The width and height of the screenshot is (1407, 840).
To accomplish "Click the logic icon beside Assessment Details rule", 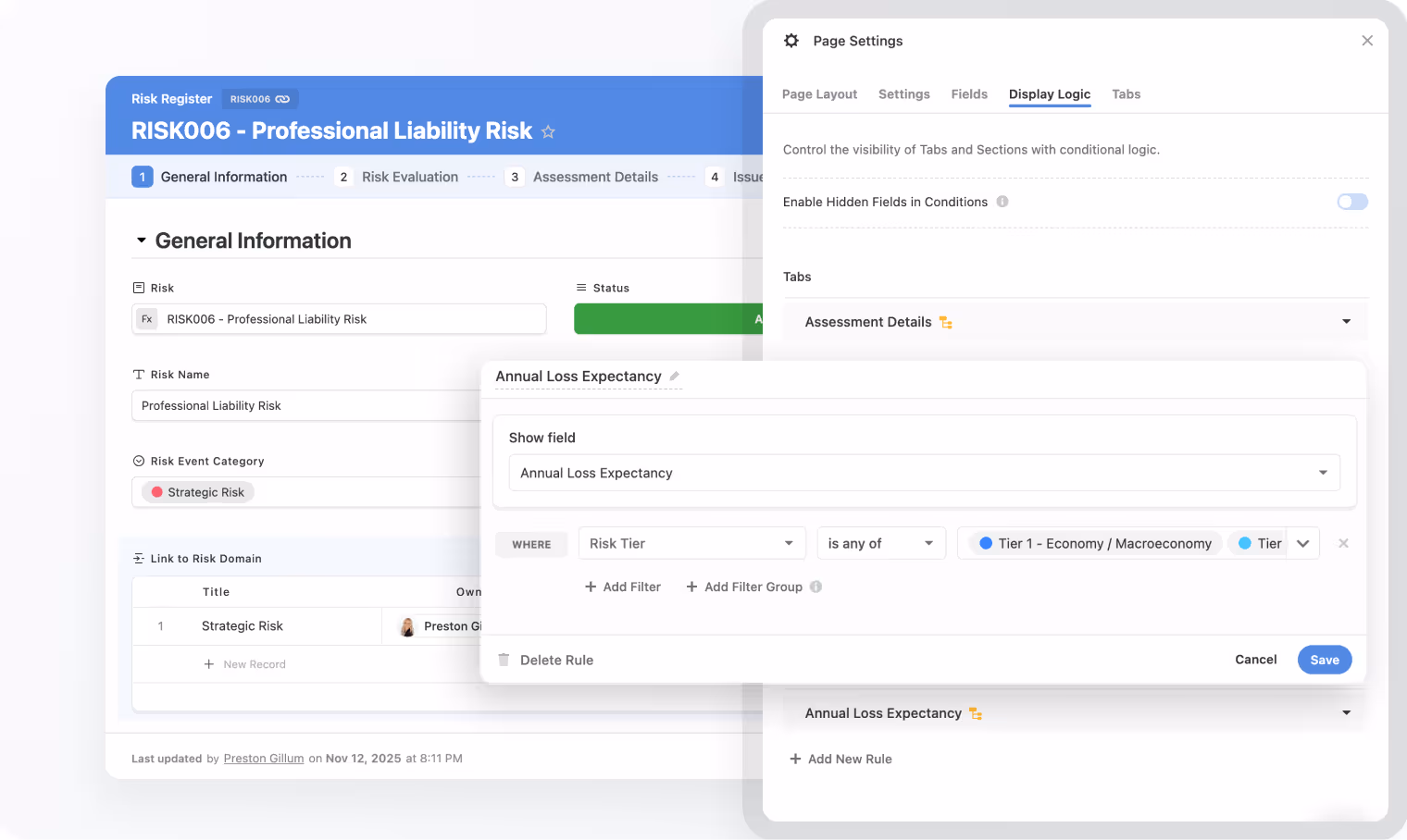I will tap(945, 322).
